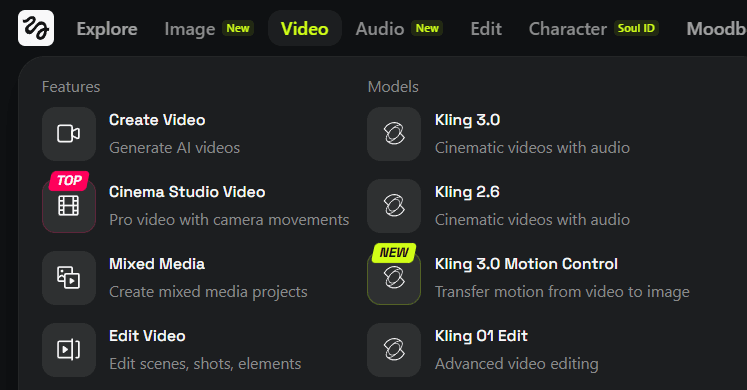Viewport: 747px width, 390px height.
Task: Click the TOP badge on Cinema Studio
Action: 69,180
